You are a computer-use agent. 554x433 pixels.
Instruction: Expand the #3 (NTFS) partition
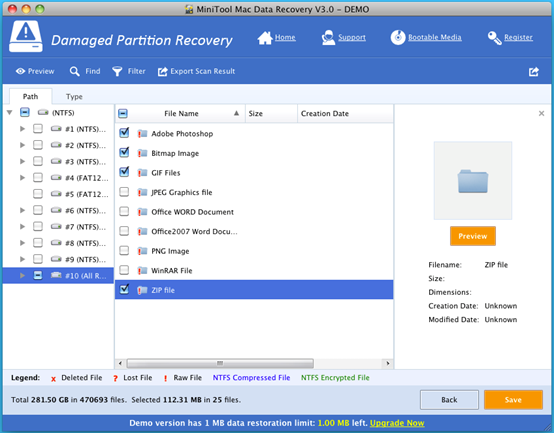click(x=22, y=161)
